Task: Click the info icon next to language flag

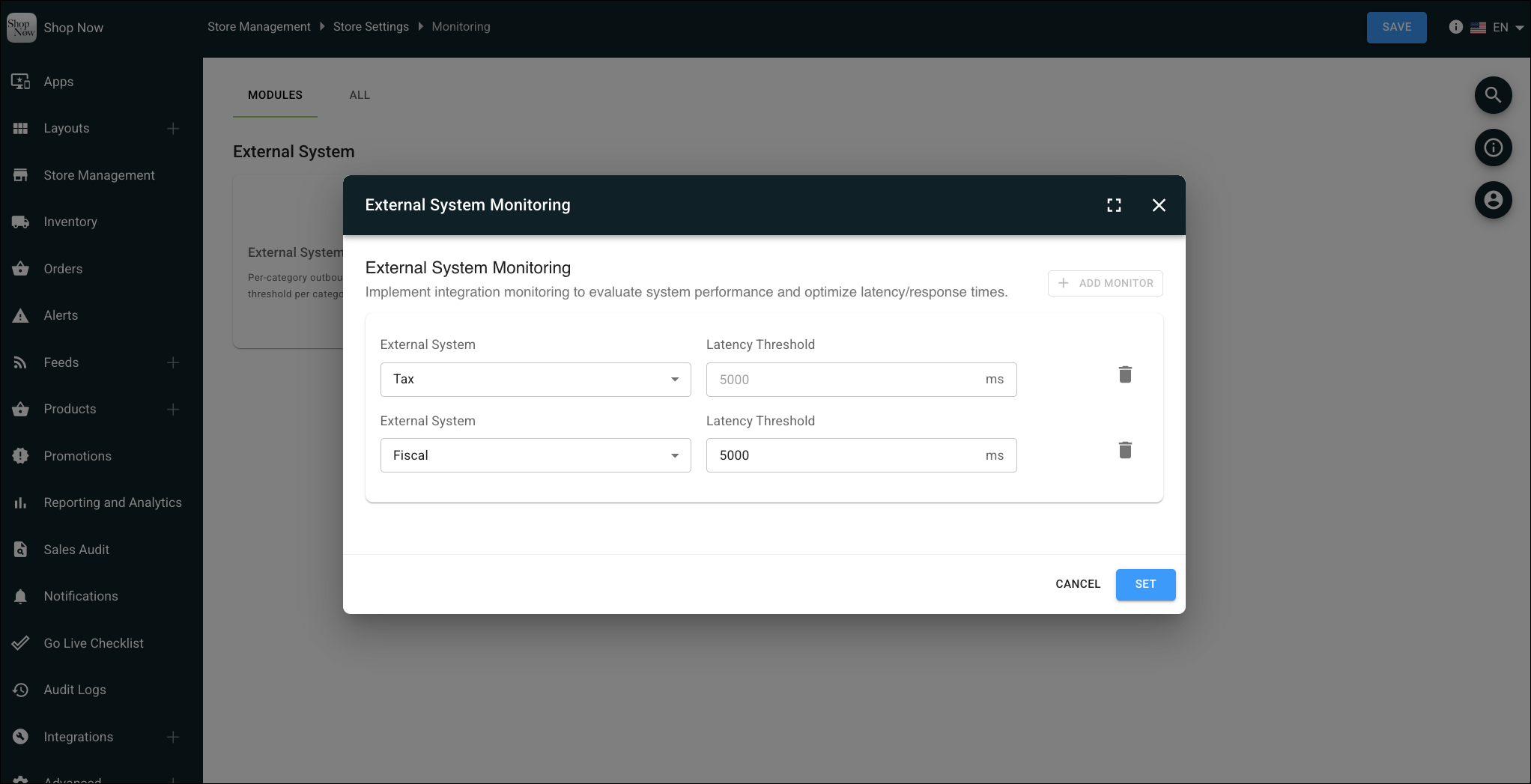Action: pos(1455,27)
